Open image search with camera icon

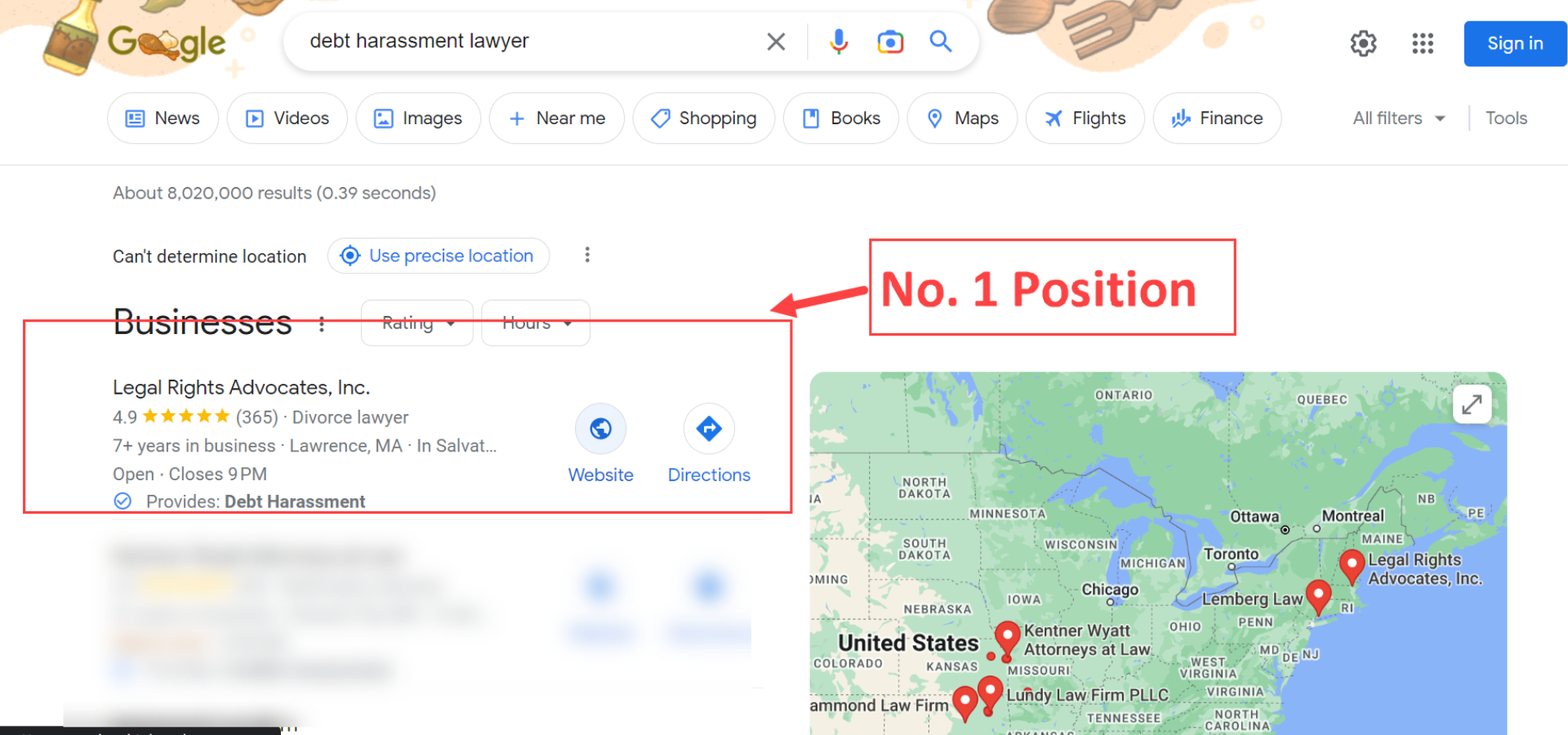pos(890,42)
